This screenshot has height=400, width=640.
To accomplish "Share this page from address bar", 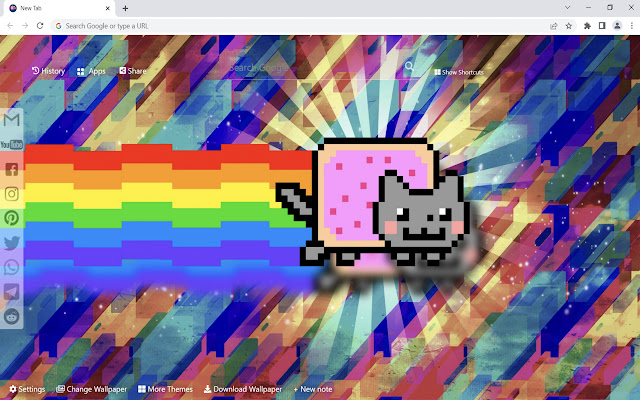I will 553,26.
